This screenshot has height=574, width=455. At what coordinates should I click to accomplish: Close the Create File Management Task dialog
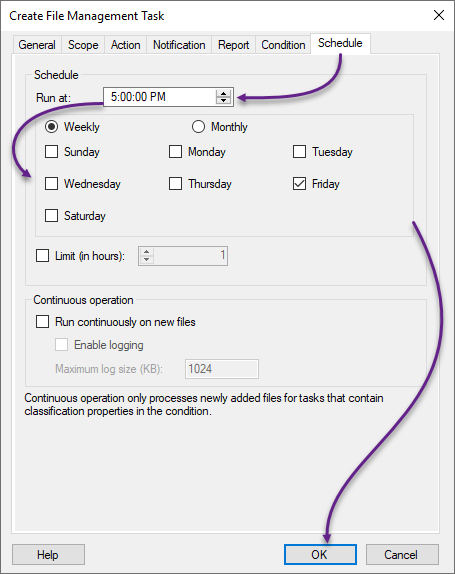(x=439, y=15)
